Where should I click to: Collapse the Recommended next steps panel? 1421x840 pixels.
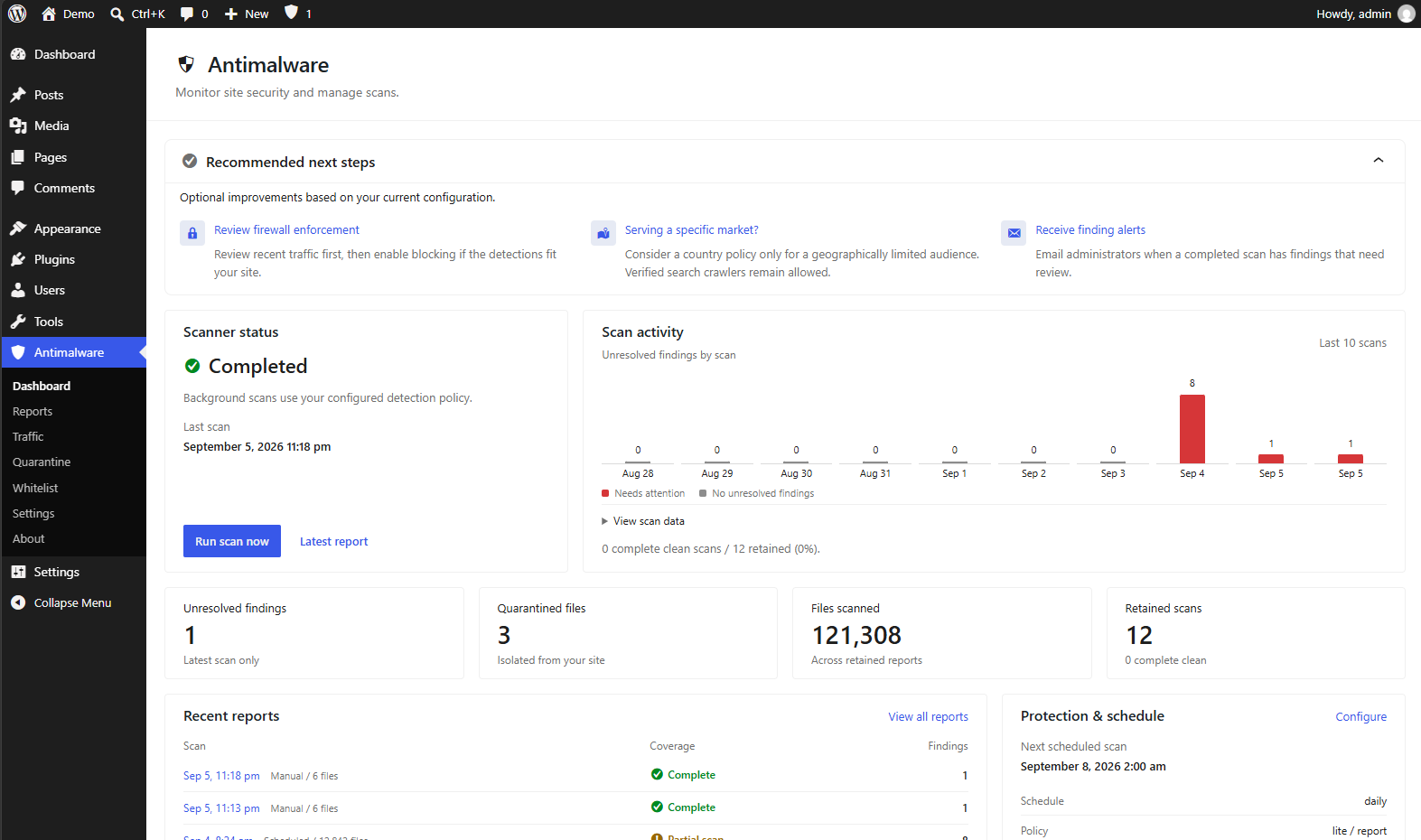click(x=1379, y=160)
